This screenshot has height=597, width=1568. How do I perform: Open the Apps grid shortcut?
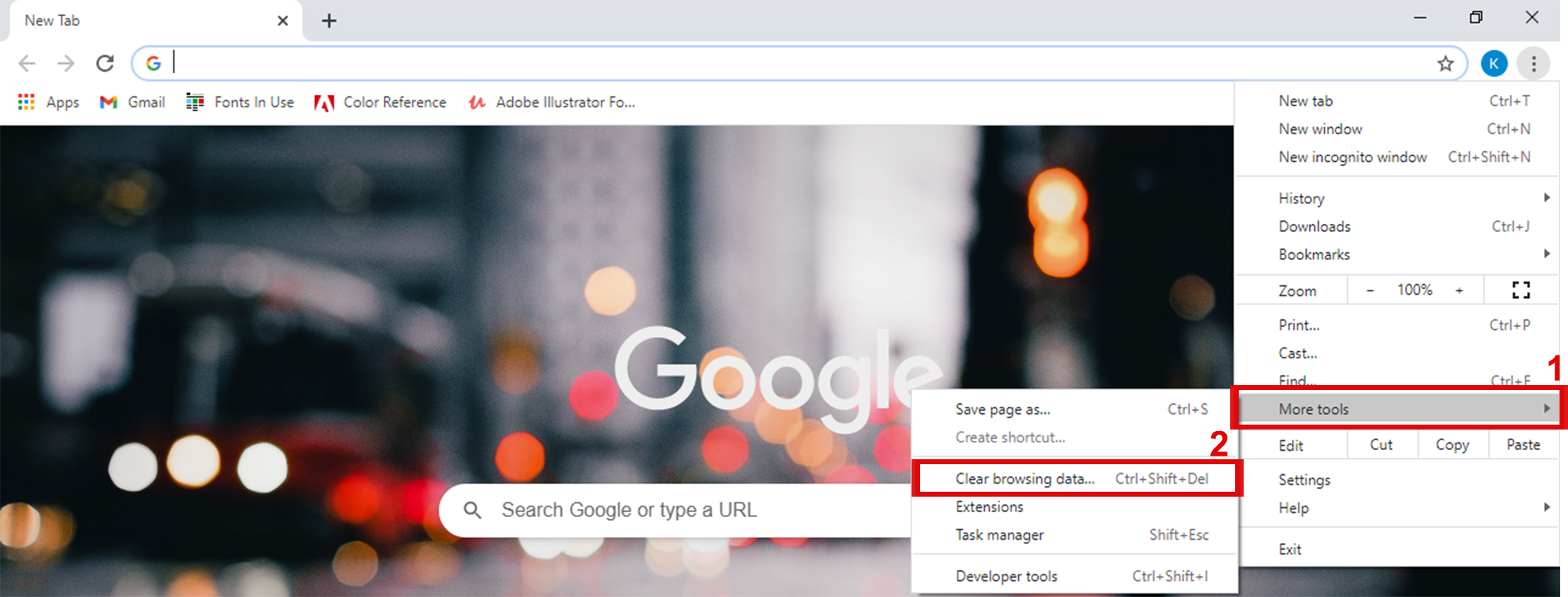tap(48, 102)
